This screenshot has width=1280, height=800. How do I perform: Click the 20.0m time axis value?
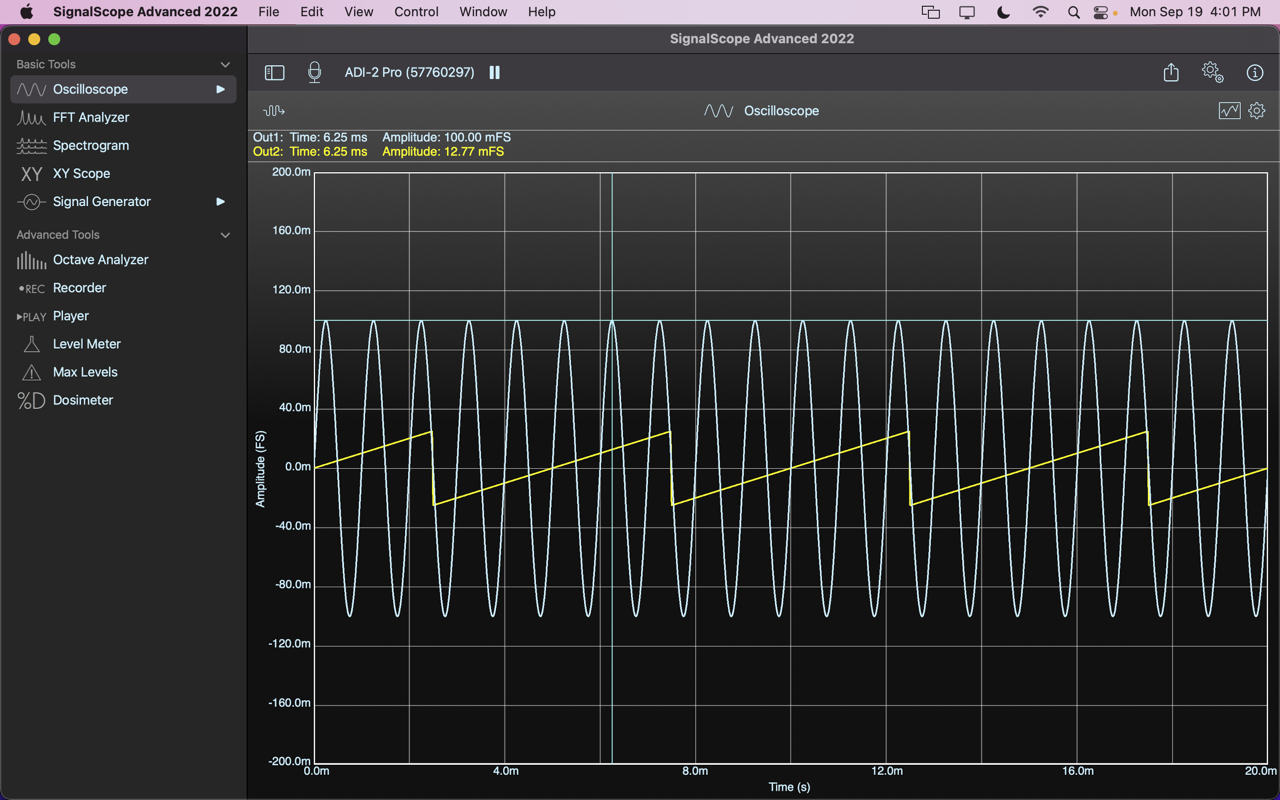(1260, 771)
